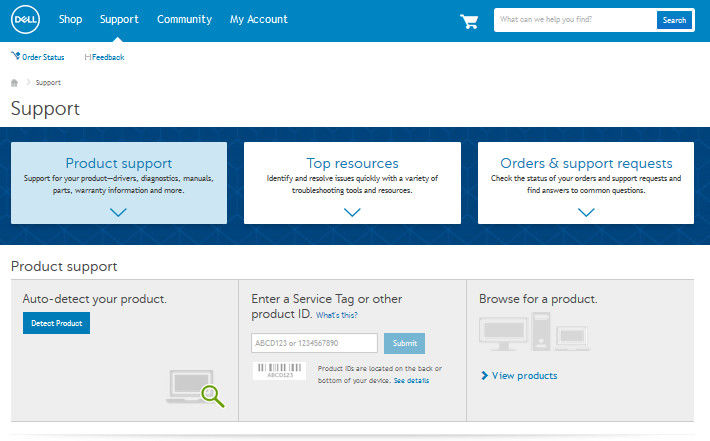Viewport: 710px width, 441px height.
Task: Click the Support breadcrumb text
Action: point(48,82)
